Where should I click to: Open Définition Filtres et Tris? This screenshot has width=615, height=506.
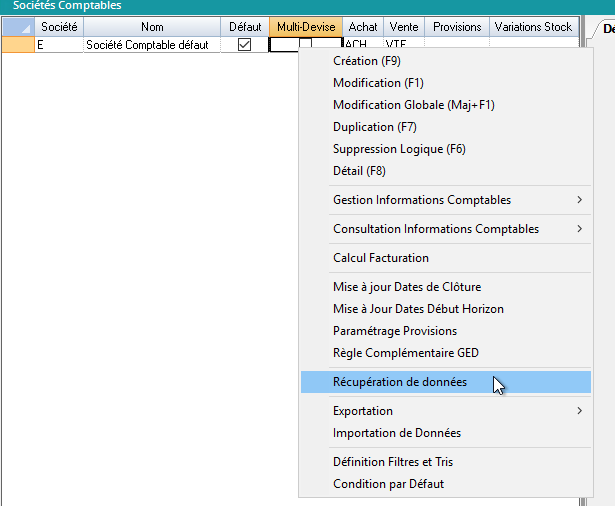coord(392,462)
